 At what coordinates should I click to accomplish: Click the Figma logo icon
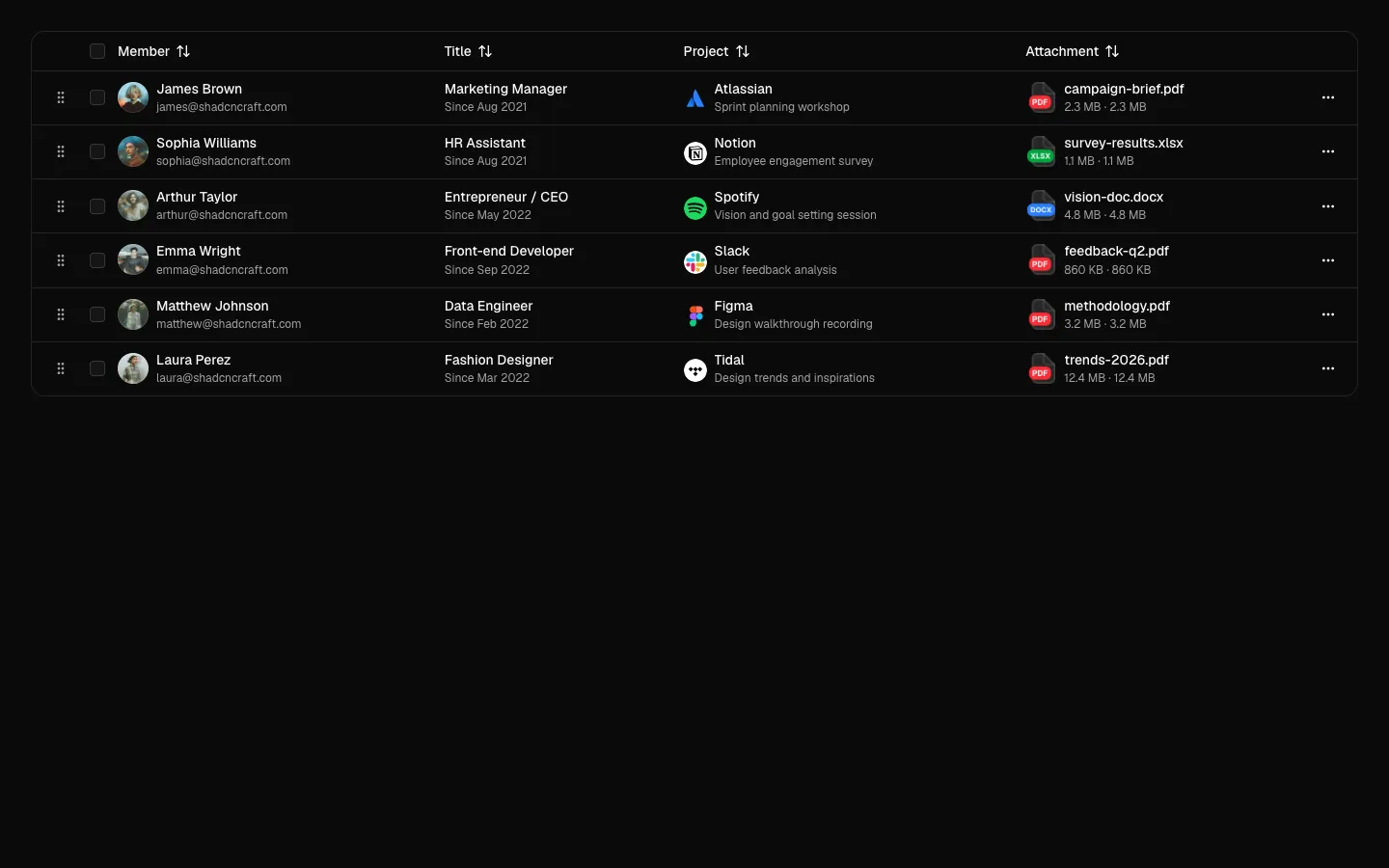tap(694, 315)
